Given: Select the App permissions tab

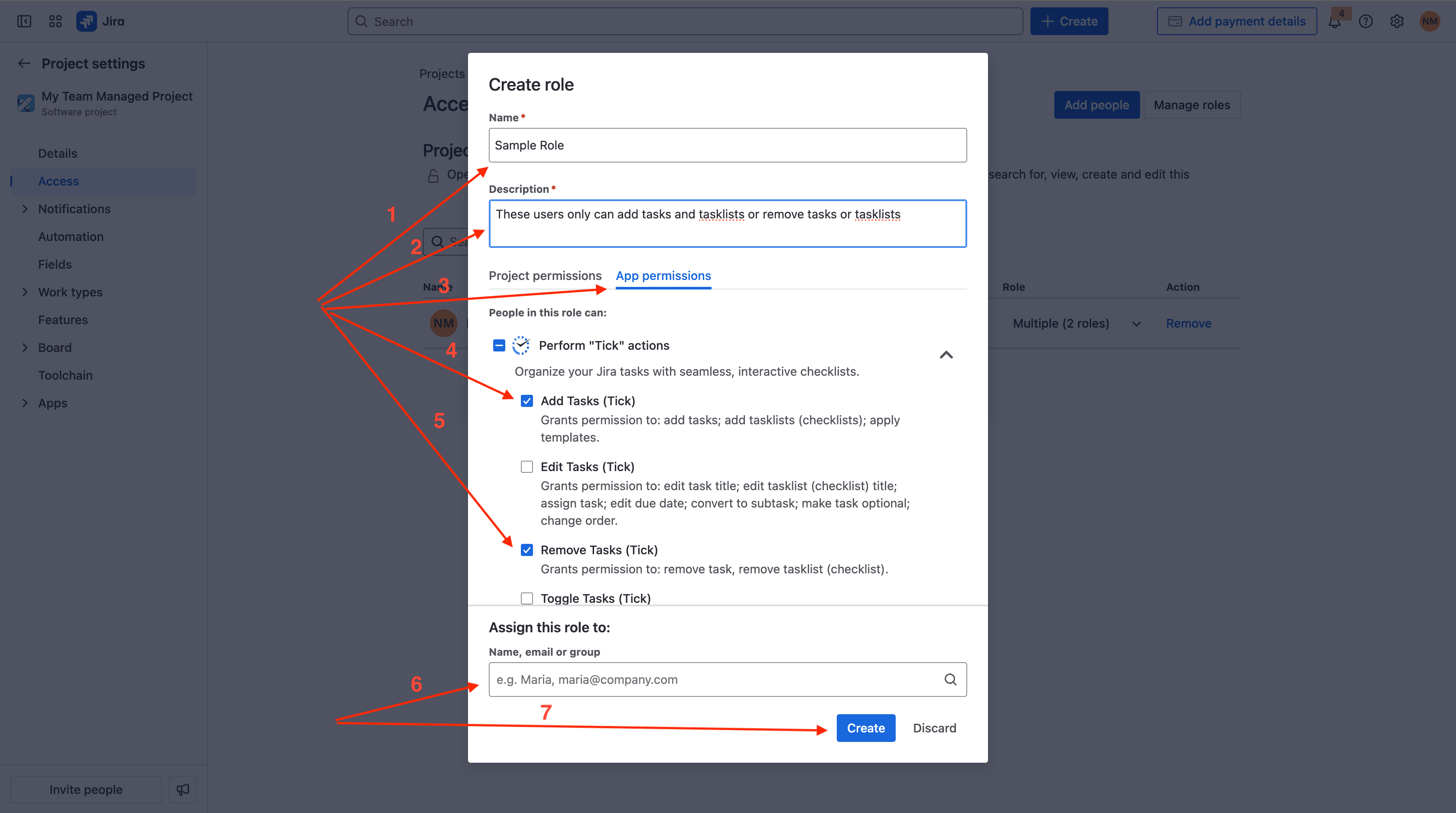Looking at the screenshot, I should point(663,276).
